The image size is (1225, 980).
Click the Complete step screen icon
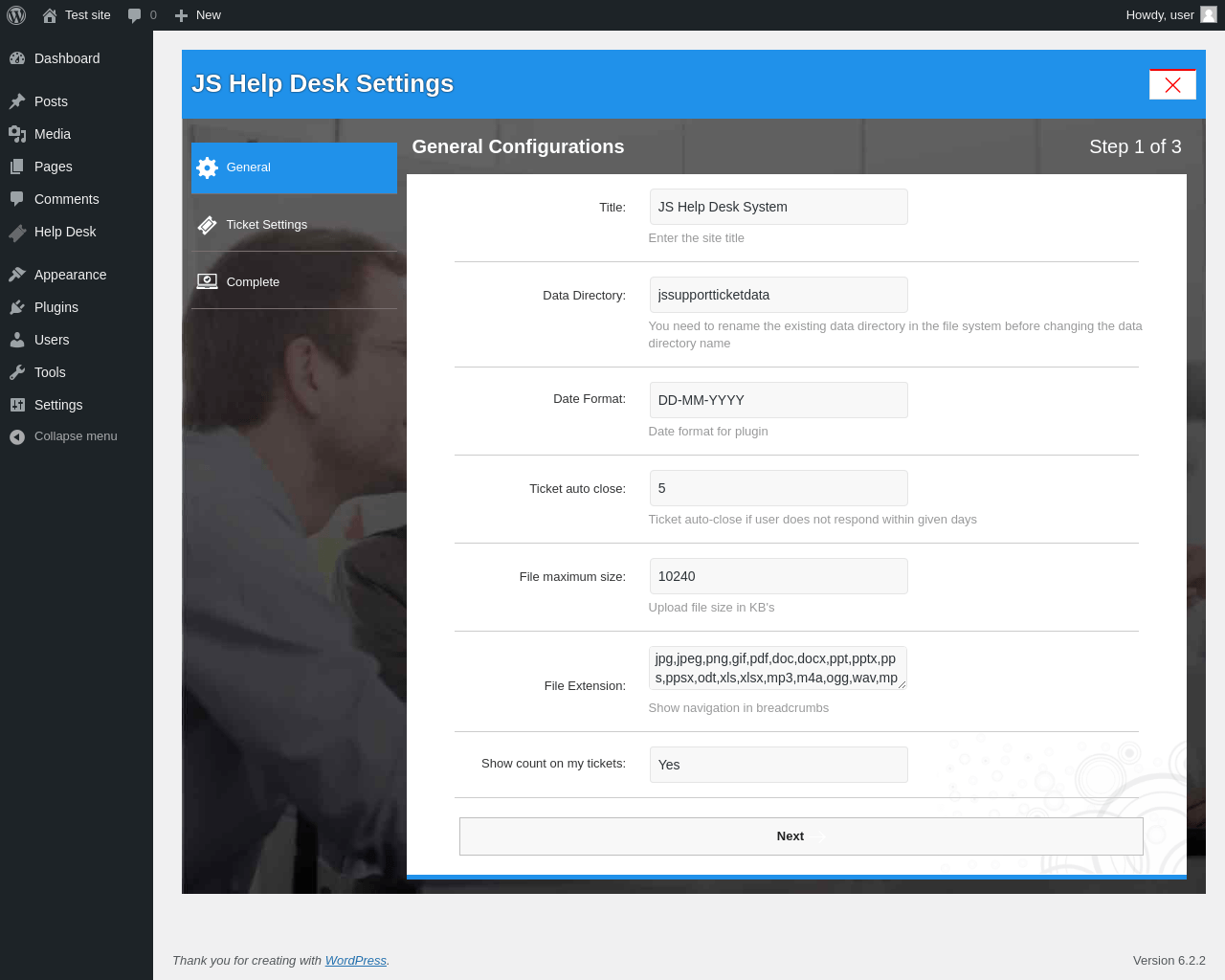(x=207, y=281)
